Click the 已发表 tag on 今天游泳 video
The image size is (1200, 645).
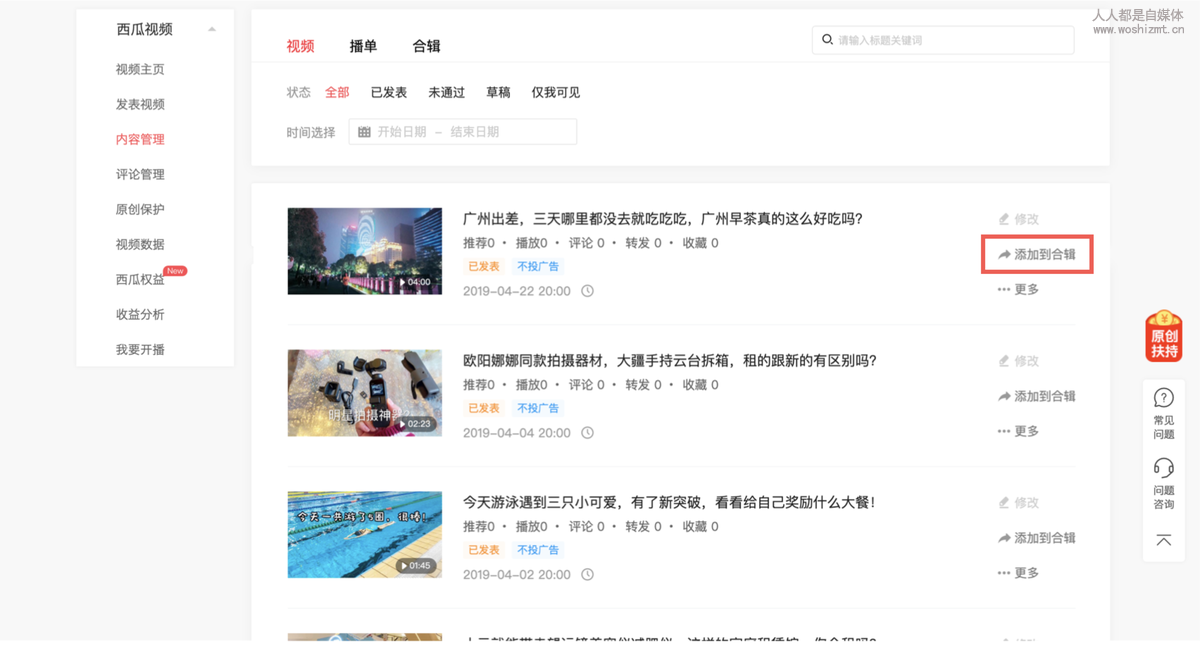pyautogui.click(x=484, y=551)
